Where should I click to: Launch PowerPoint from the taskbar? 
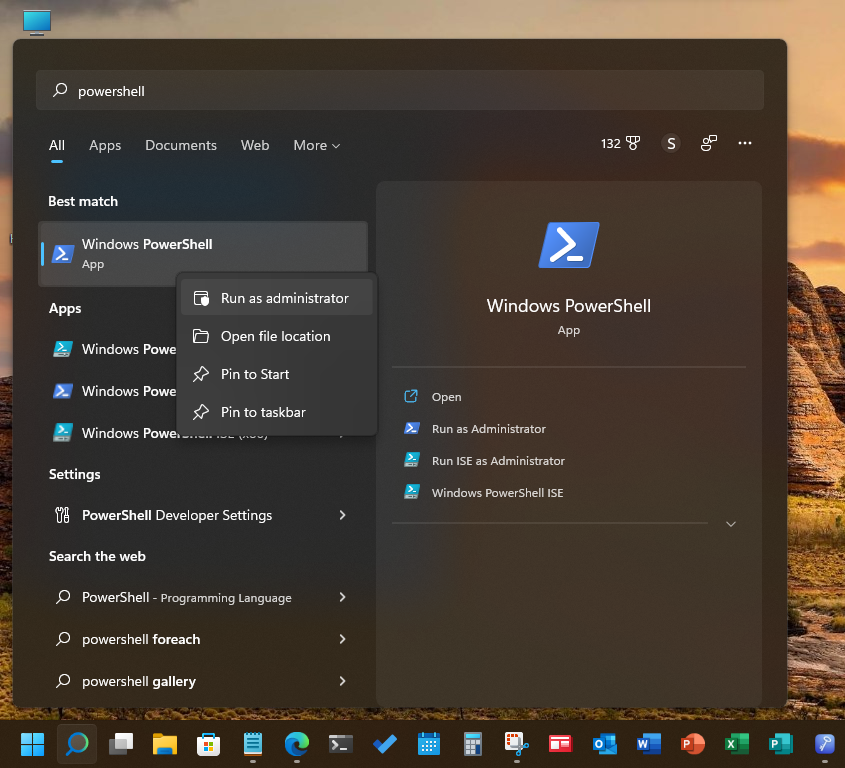coord(692,744)
